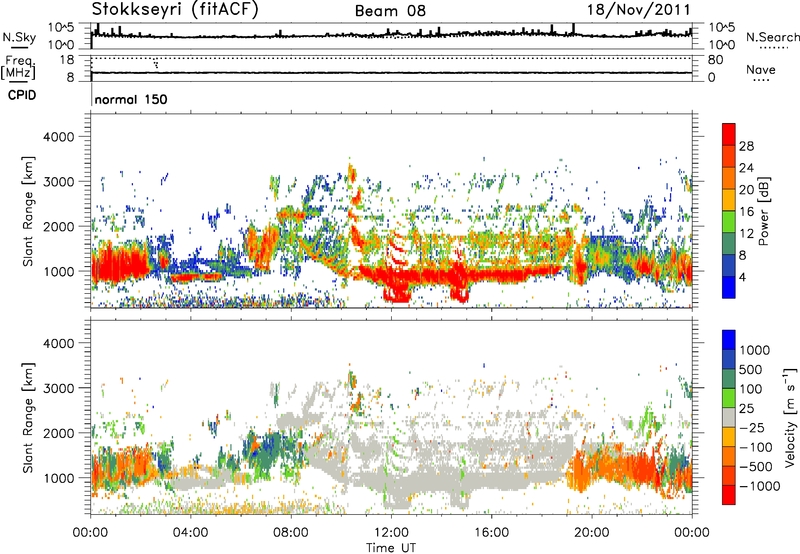
Task: Select the "28" power colorbar label
Action: click(x=746, y=146)
